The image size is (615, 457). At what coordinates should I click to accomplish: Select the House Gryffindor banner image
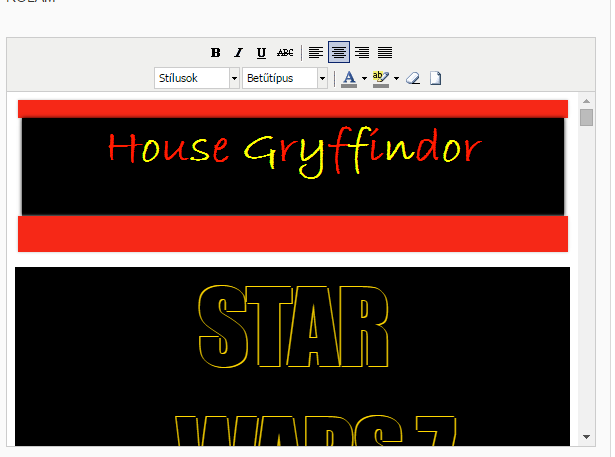pyautogui.click(x=293, y=176)
